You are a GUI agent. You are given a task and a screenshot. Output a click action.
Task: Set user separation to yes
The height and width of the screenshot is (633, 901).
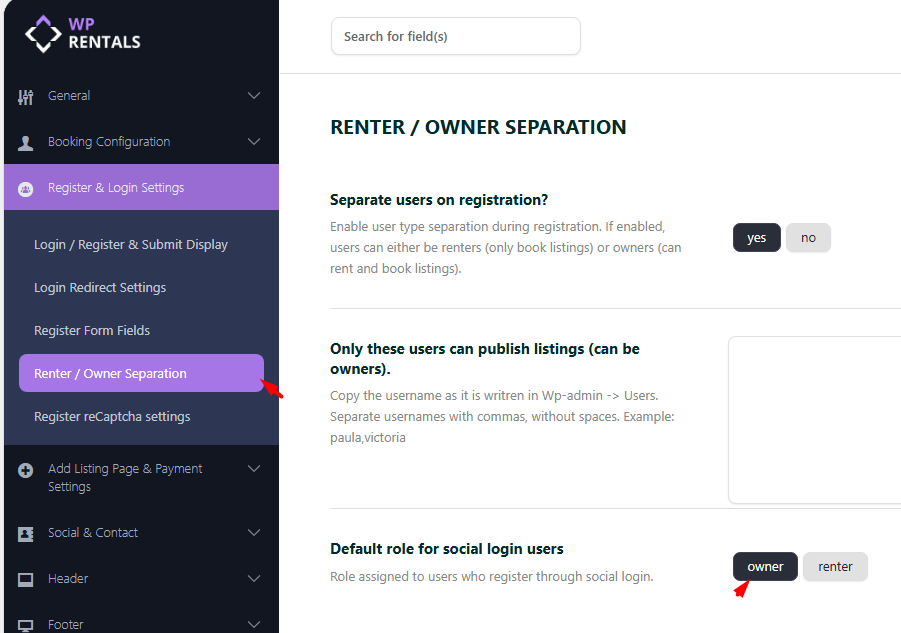click(x=756, y=238)
